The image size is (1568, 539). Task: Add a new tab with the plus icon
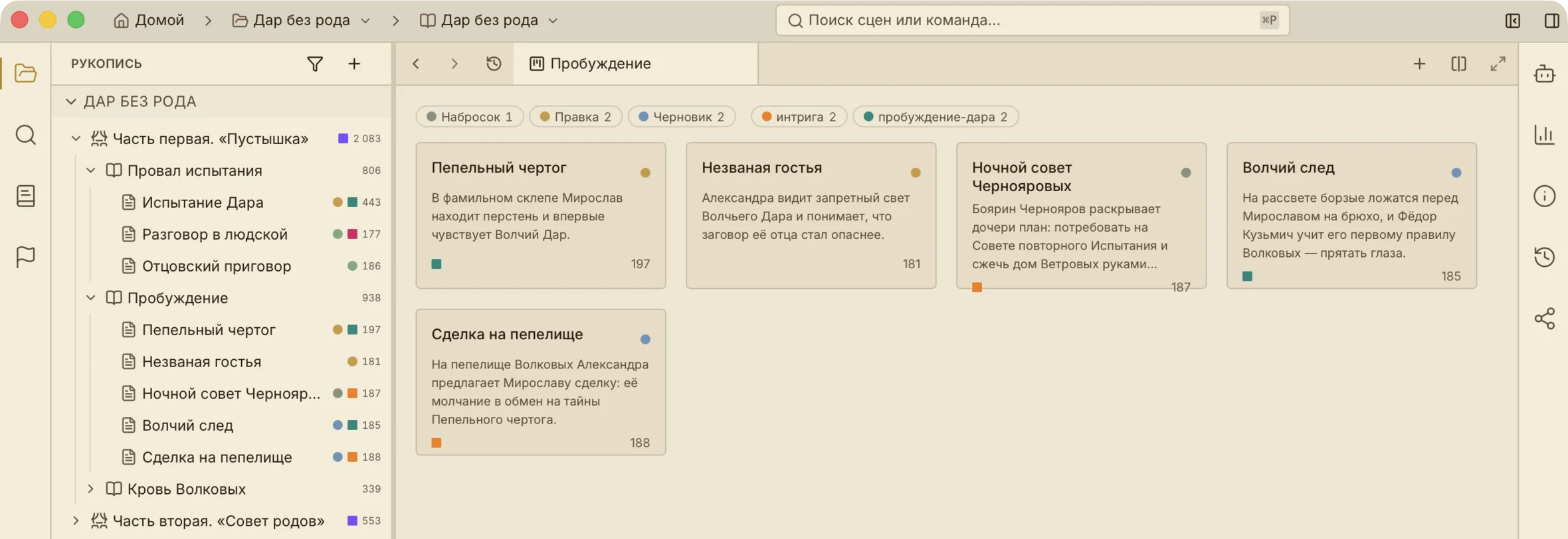pyautogui.click(x=1419, y=64)
